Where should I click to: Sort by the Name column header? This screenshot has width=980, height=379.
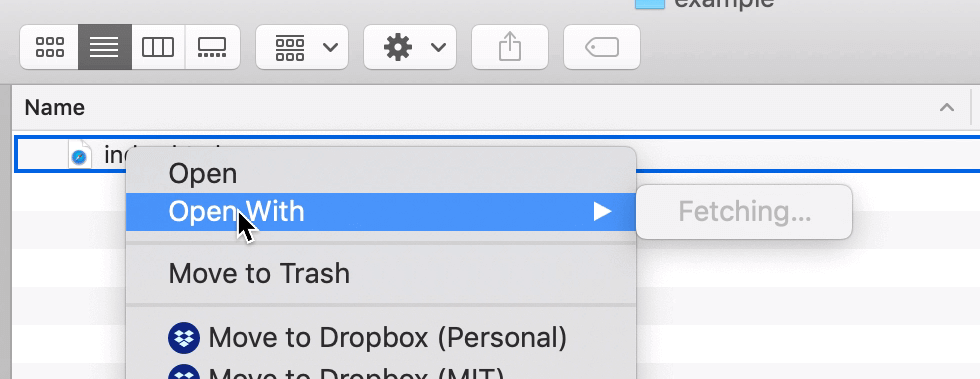55,108
